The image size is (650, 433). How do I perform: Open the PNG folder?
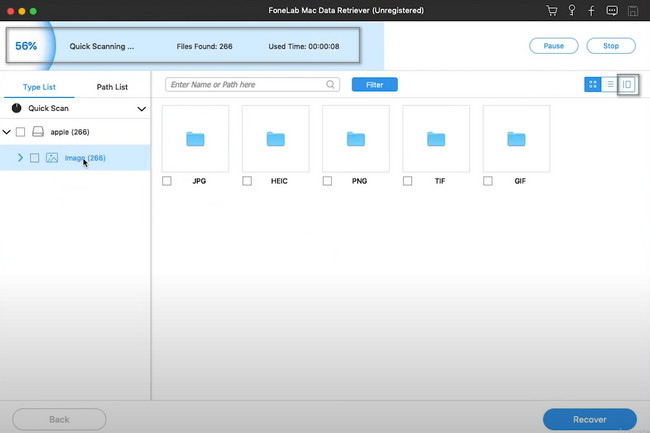[x=356, y=139]
